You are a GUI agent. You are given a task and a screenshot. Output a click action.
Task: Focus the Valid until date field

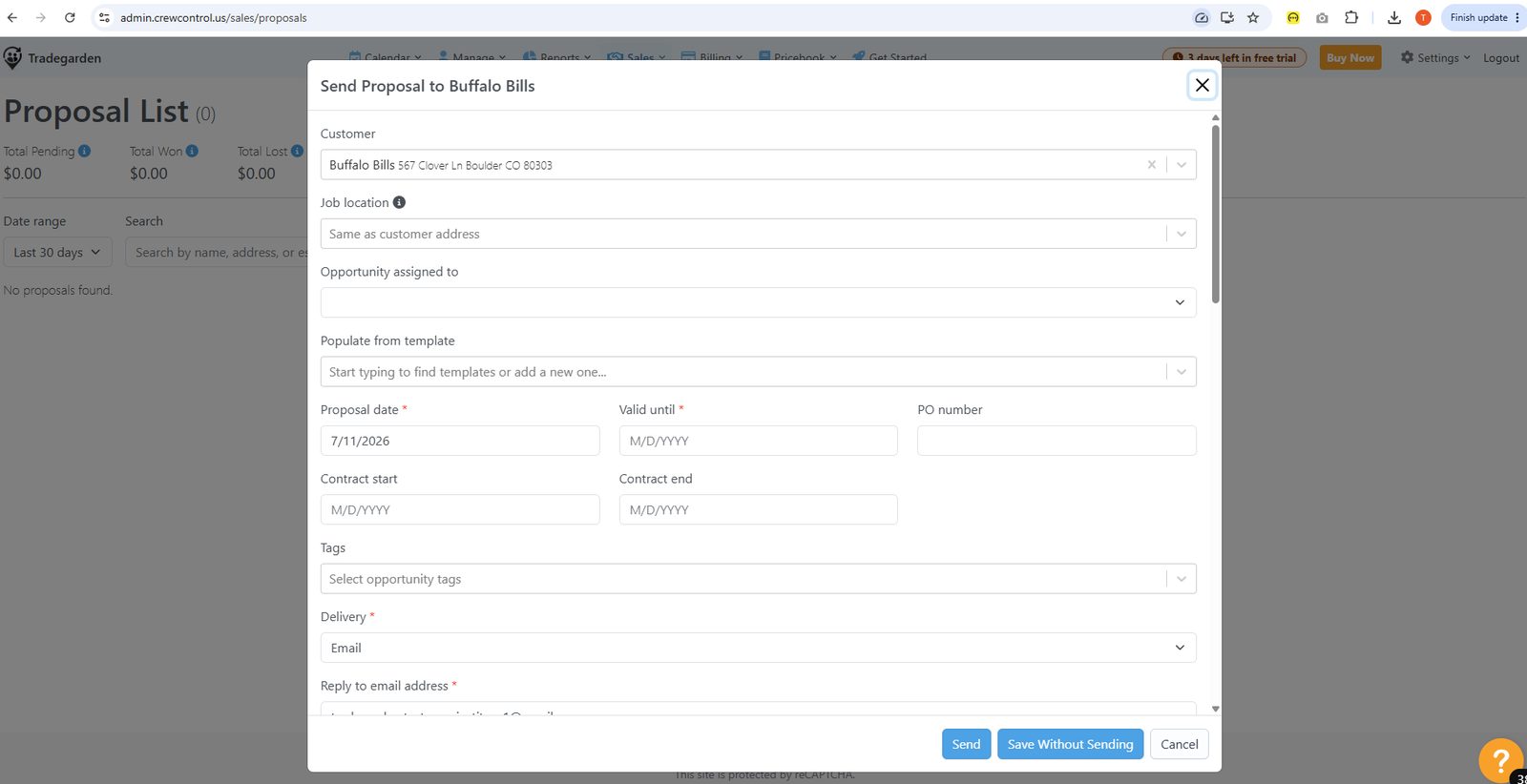[x=758, y=441]
